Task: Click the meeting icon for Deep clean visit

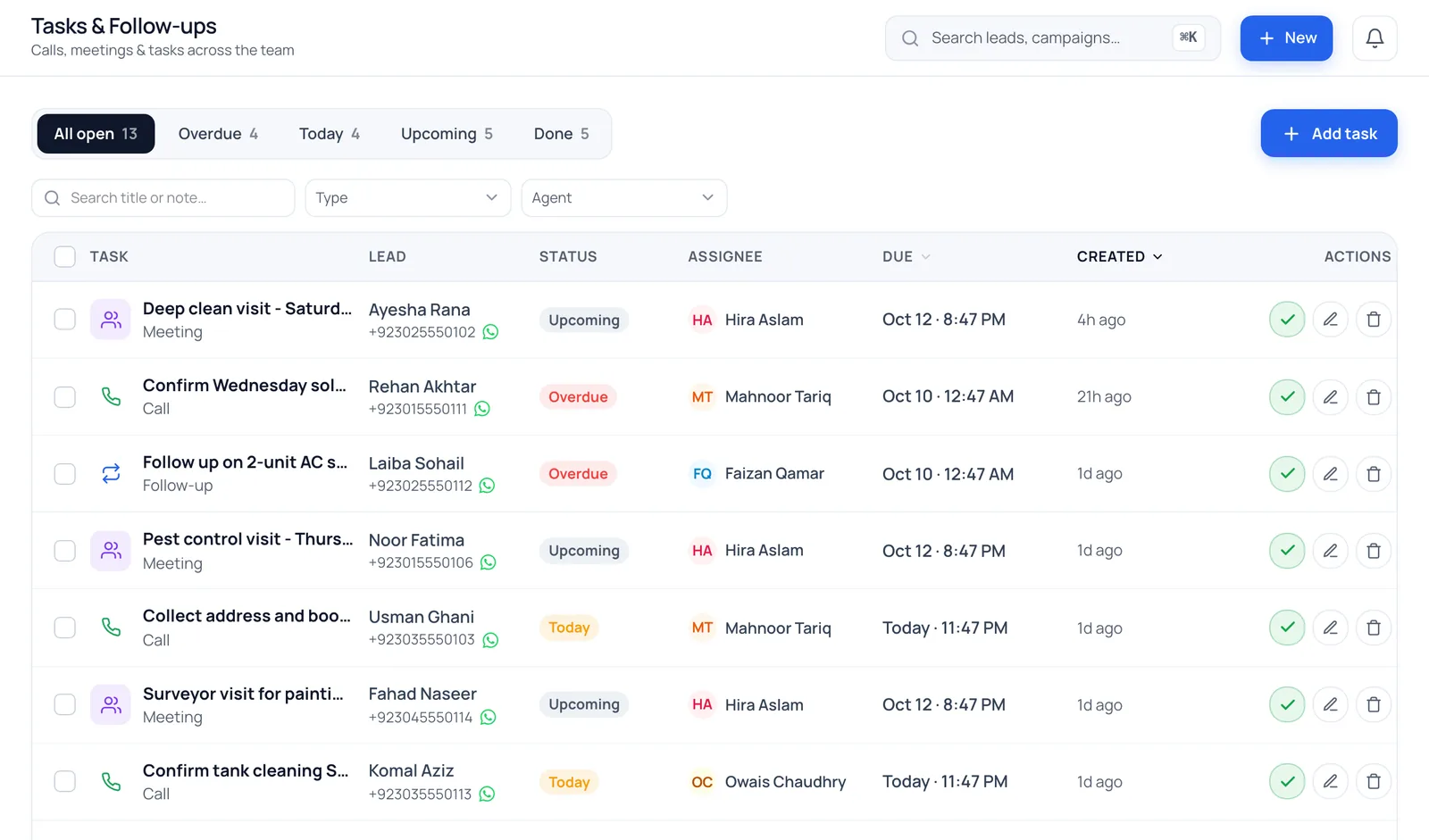Action: (111, 320)
